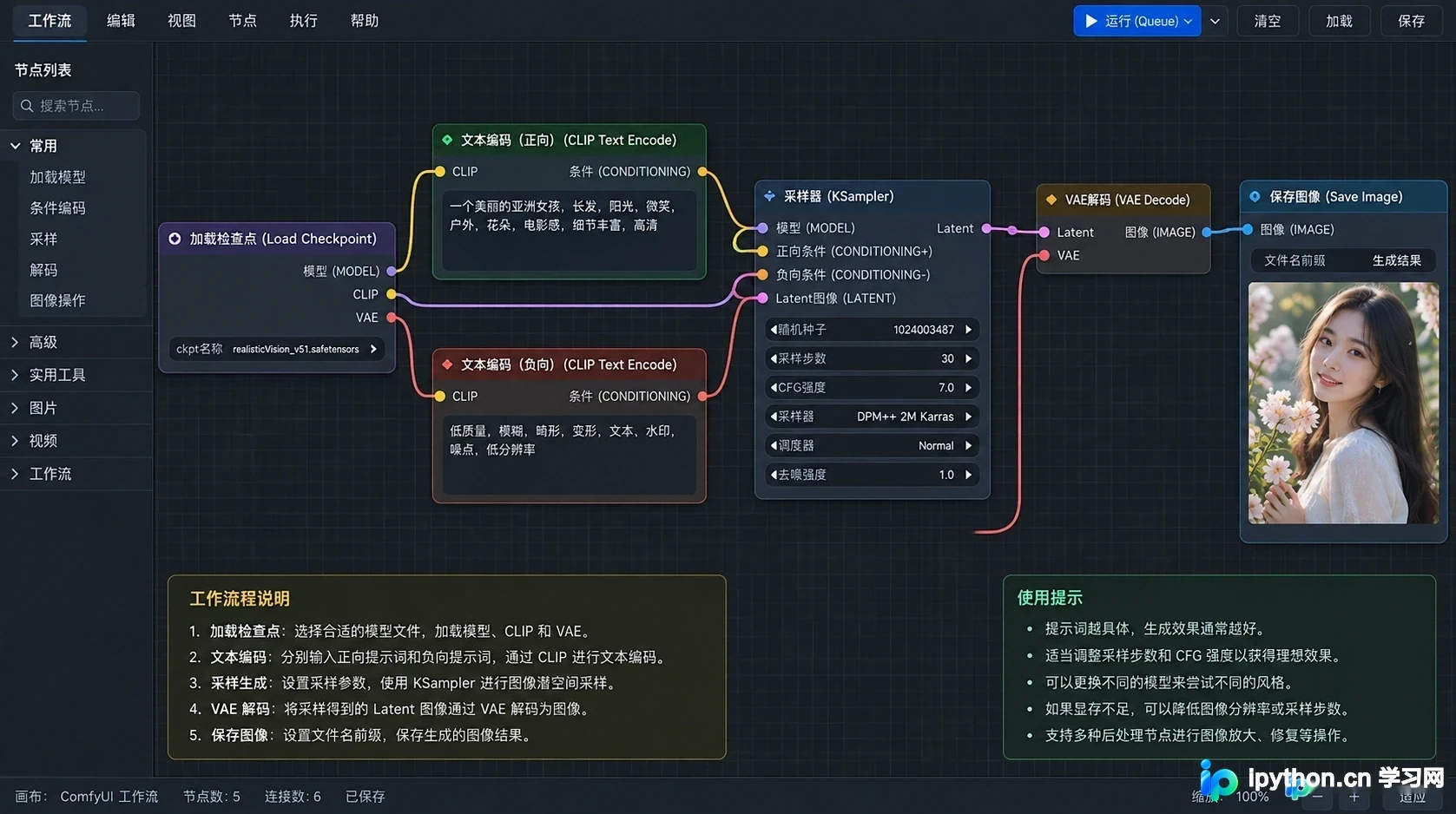Expand the 视频 category
Image resolution: width=1456 pixels, height=814 pixels.
click(15, 441)
